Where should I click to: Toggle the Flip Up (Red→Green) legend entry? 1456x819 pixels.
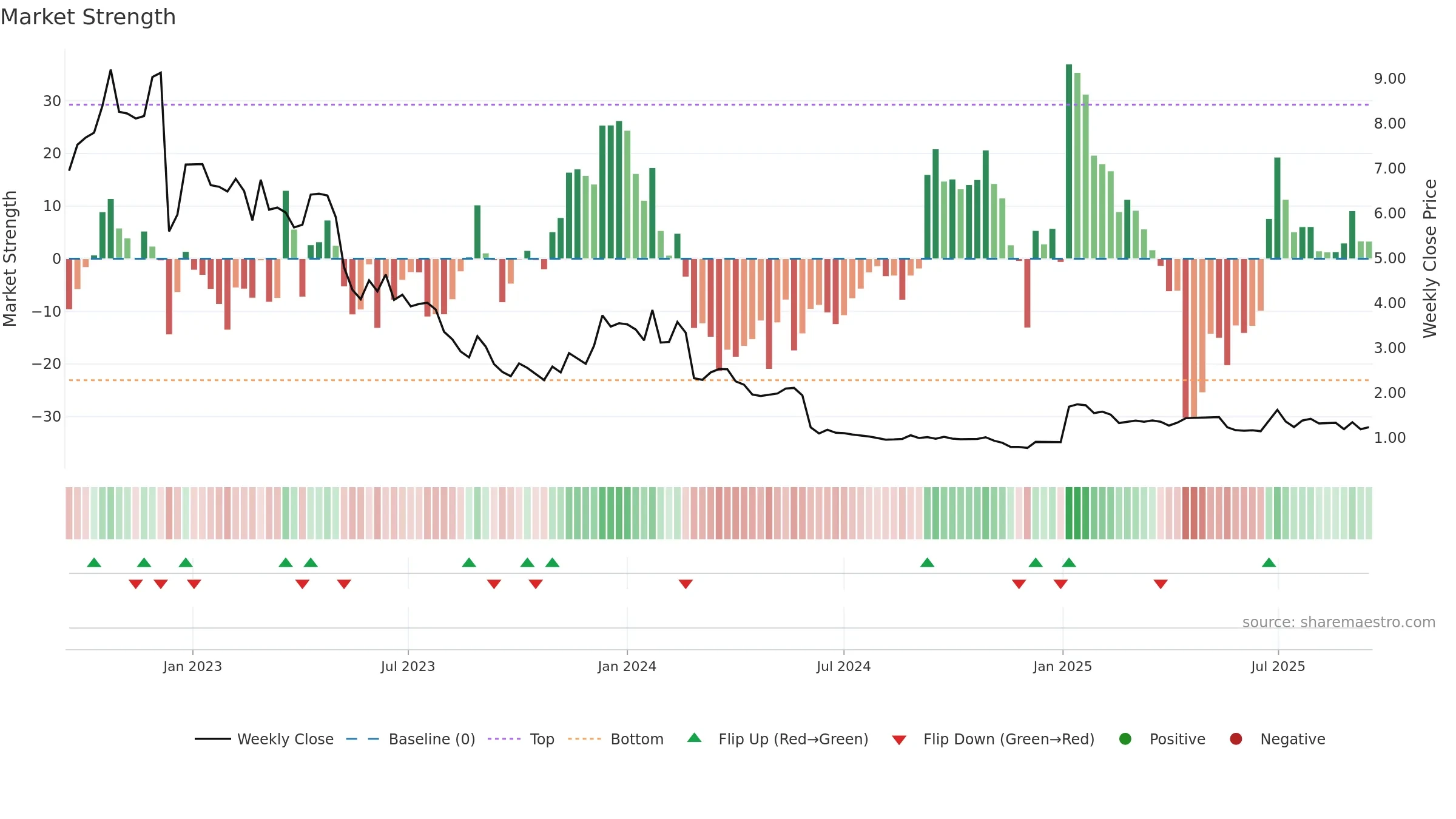pyautogui.click(x=778, y=739)
